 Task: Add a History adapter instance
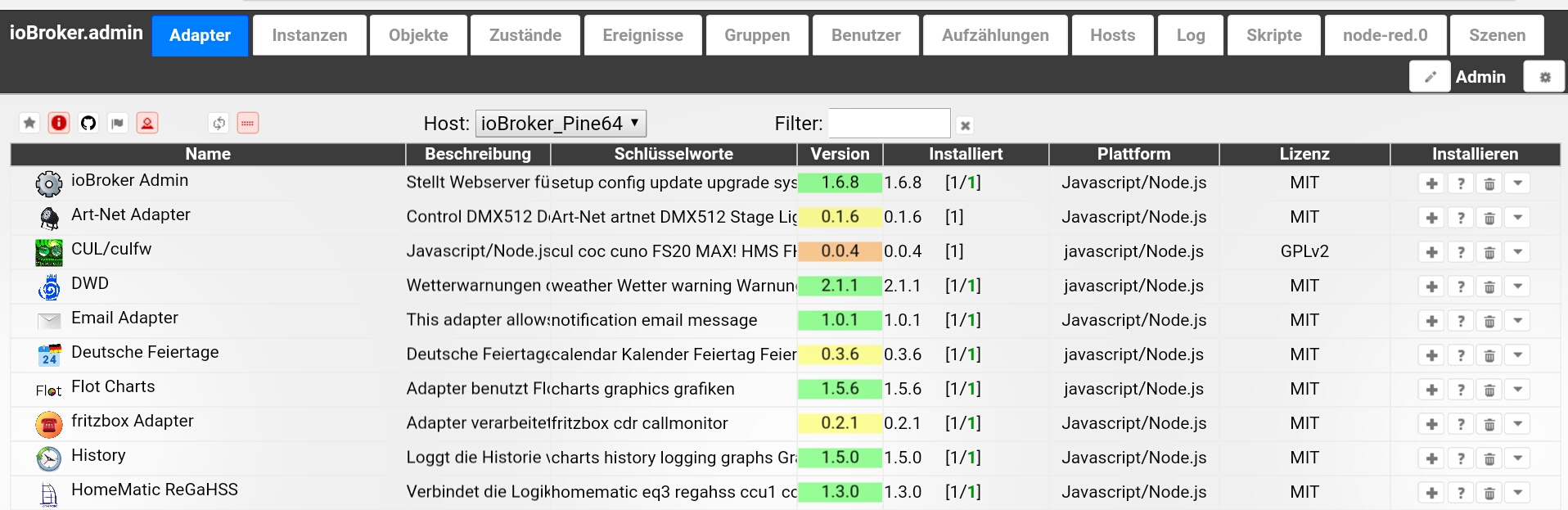coord(1431,458)
